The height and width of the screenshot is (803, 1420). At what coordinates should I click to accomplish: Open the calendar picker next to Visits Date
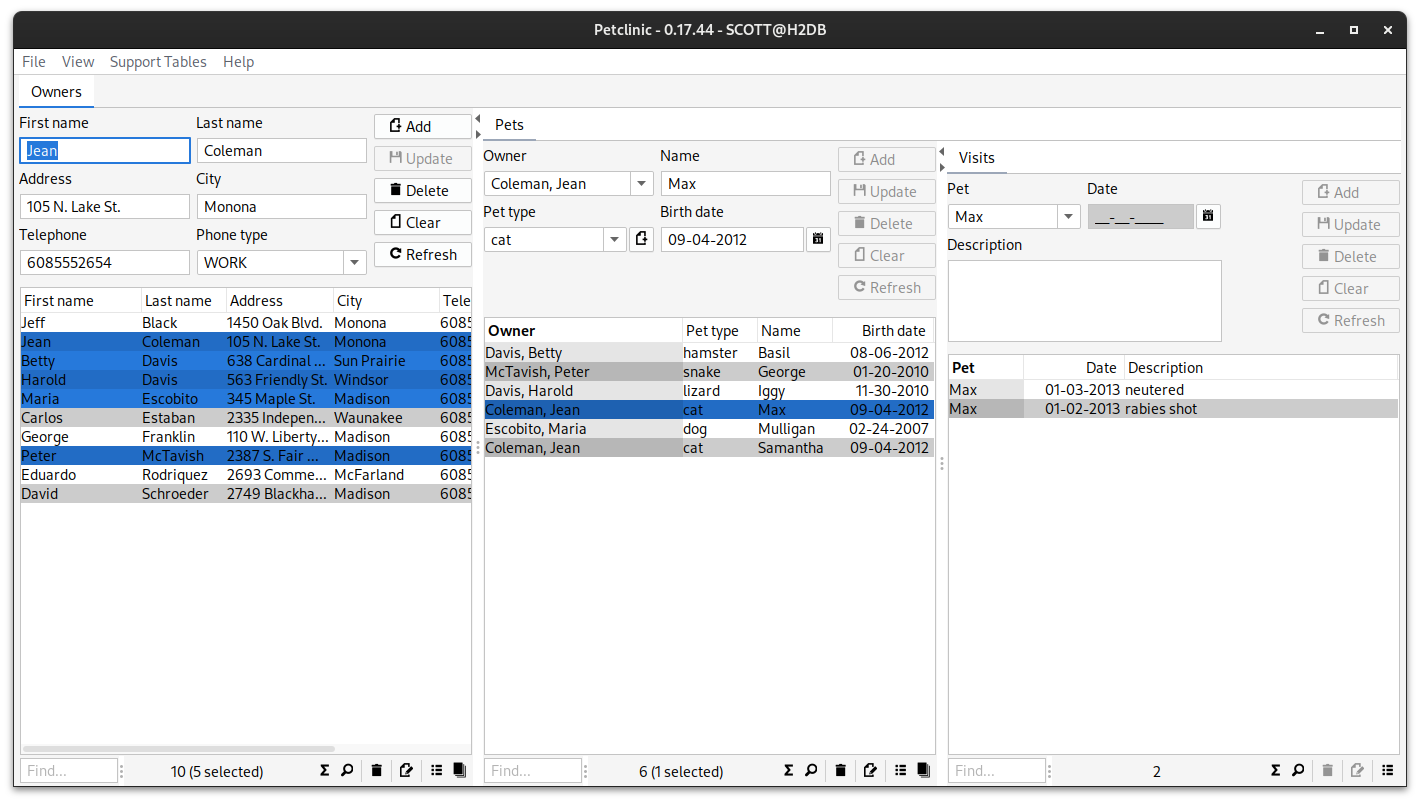pos(1208,217)
